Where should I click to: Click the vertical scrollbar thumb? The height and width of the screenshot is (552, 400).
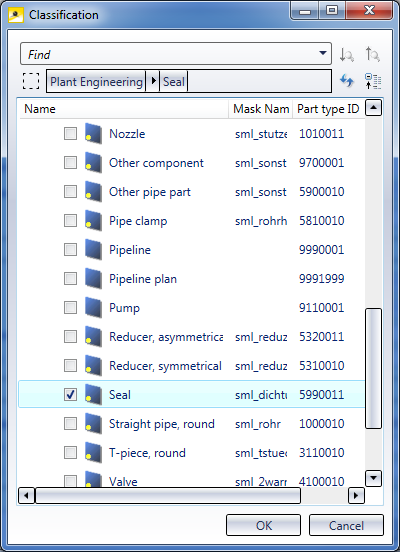(x=373, y=368)
